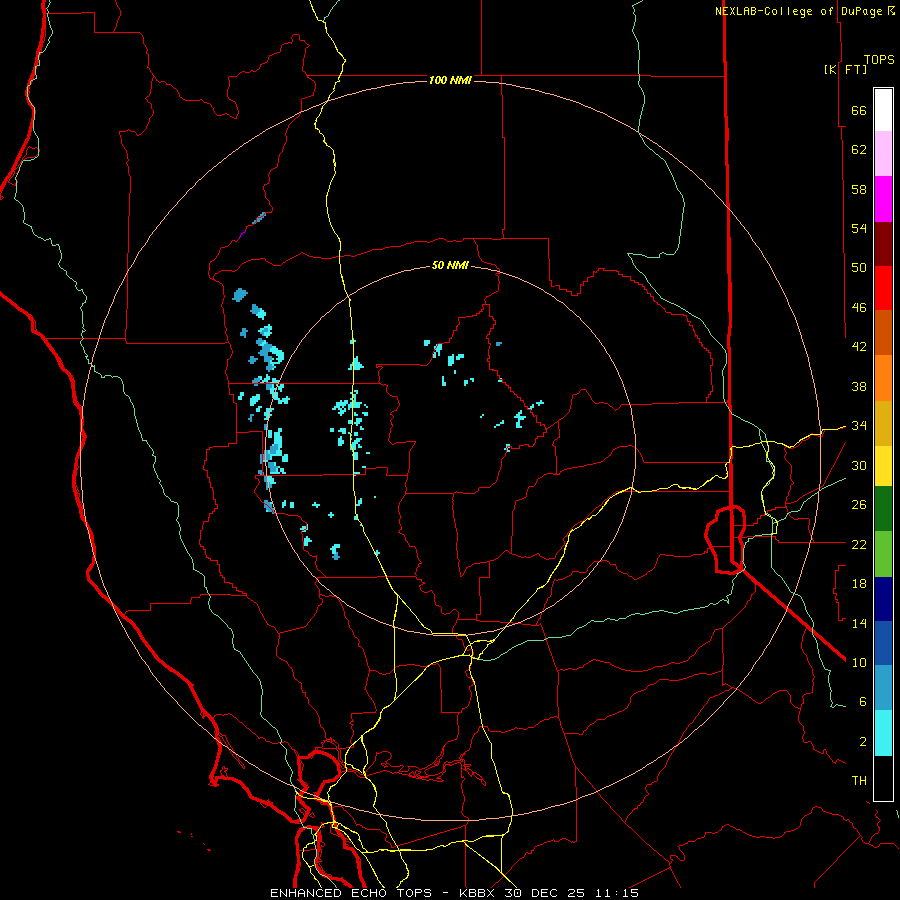This screenshot has width=900, height=900.
Task: Click the bright red legend swatch
Action: 883,288
